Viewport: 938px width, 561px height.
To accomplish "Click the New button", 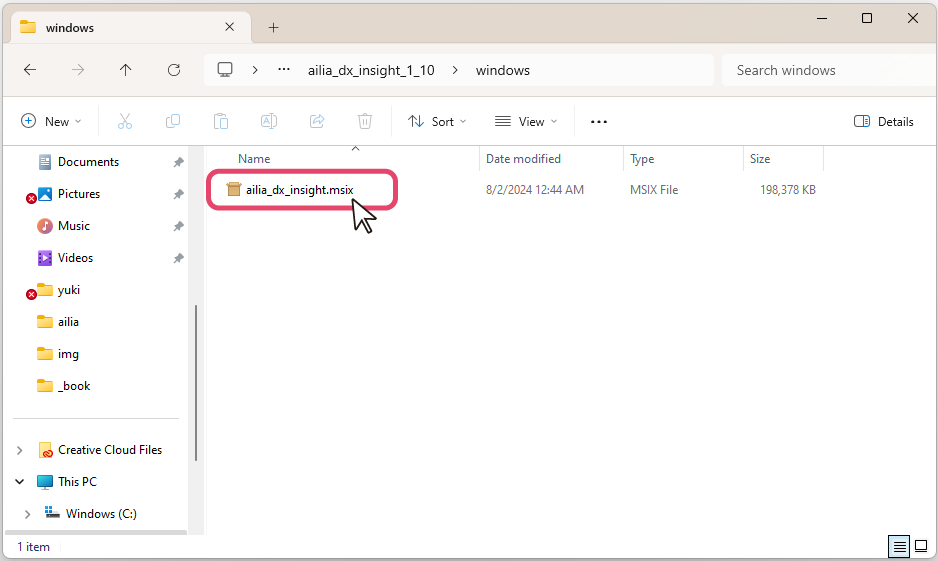I will point(51,121).
